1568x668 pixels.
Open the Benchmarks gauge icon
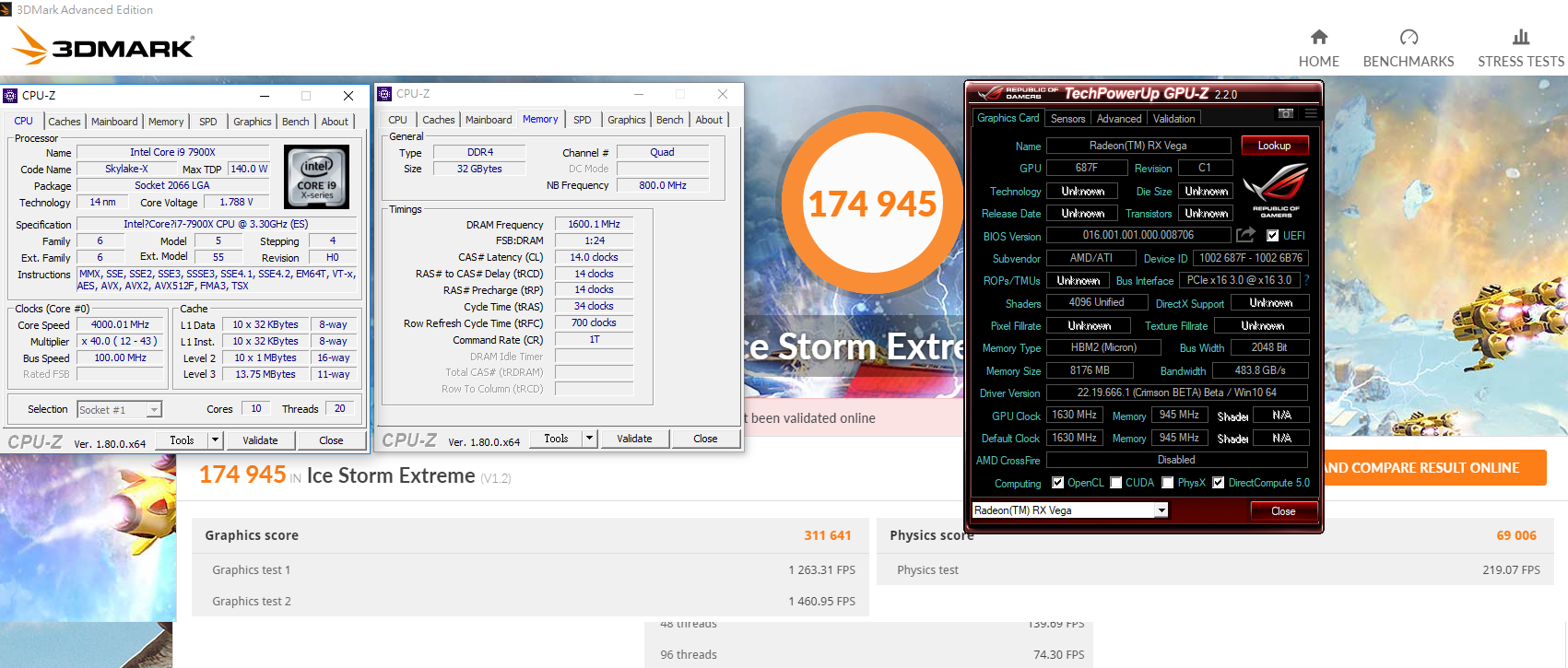click(x=1409, y=37)
